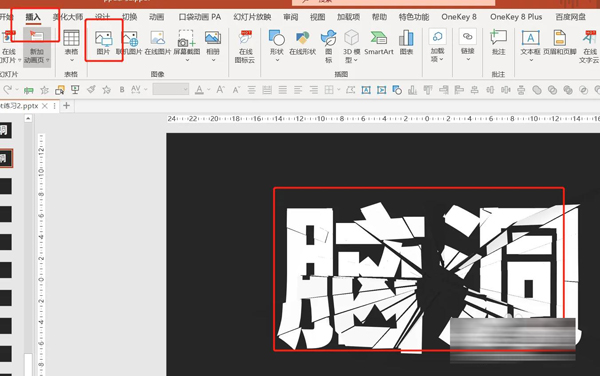This screenshot has width=600, height=376.
Task: Open the document tab options menu
Action: pyautogui.click(x=54, y=106)
